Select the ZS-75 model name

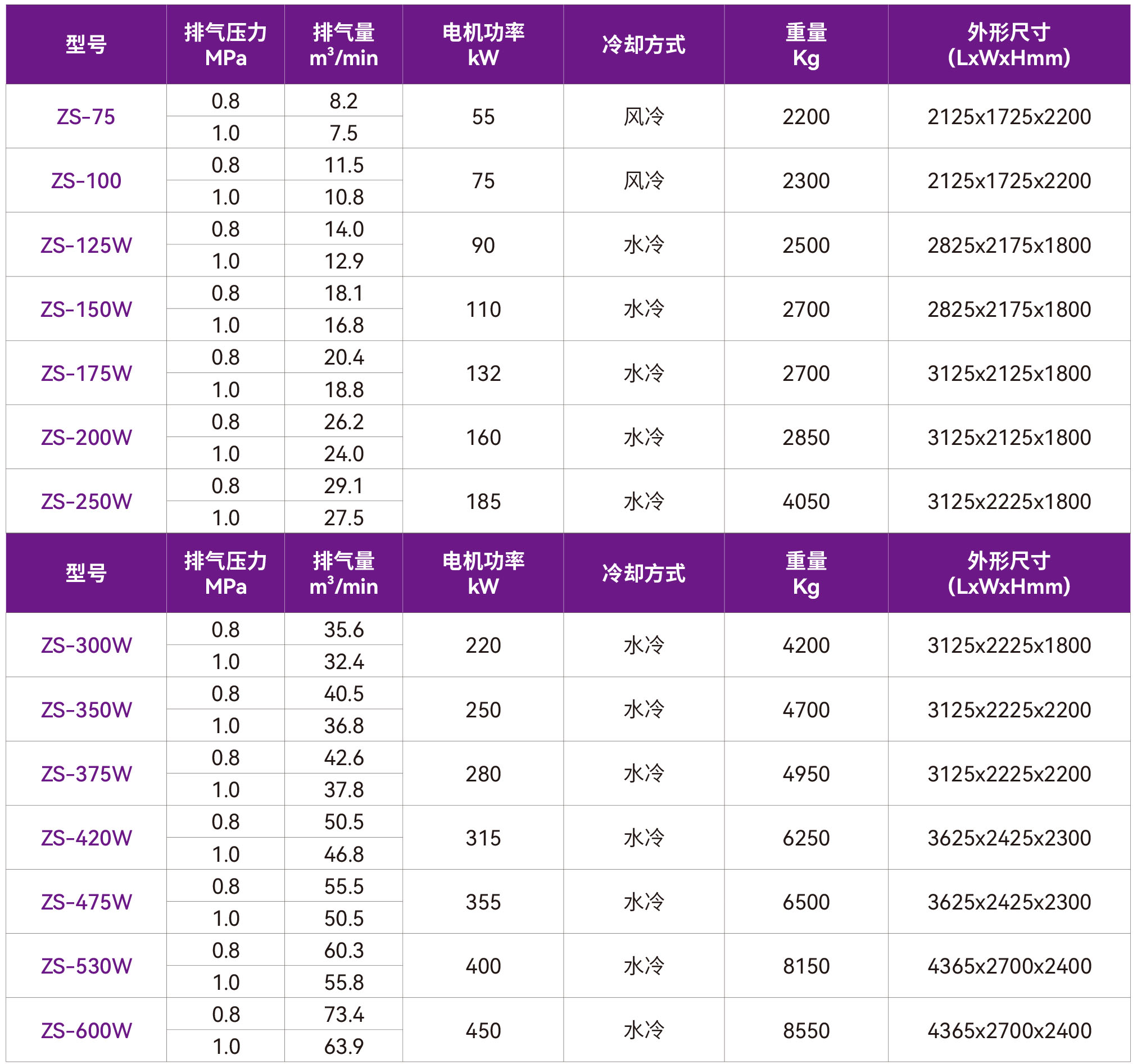pos(85,116)
